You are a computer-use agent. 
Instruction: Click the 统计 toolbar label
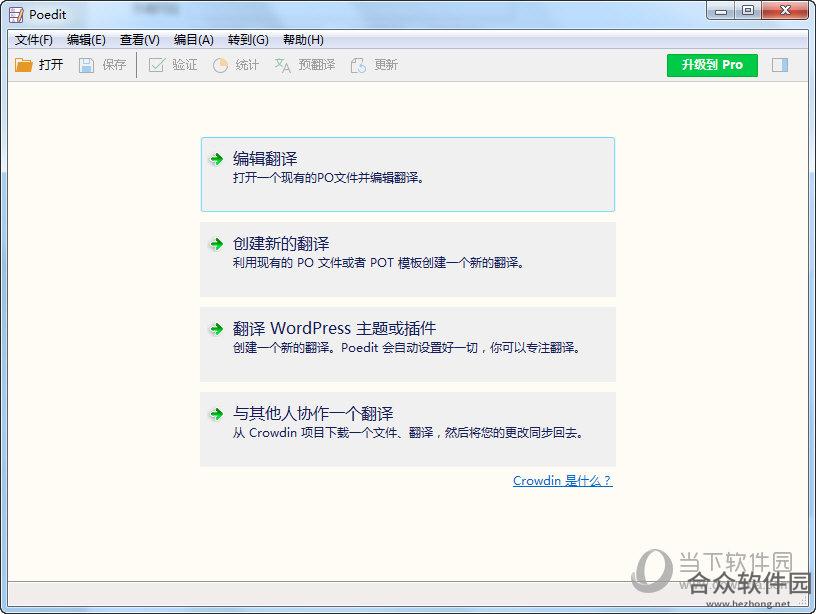click(x=247, y=65)
